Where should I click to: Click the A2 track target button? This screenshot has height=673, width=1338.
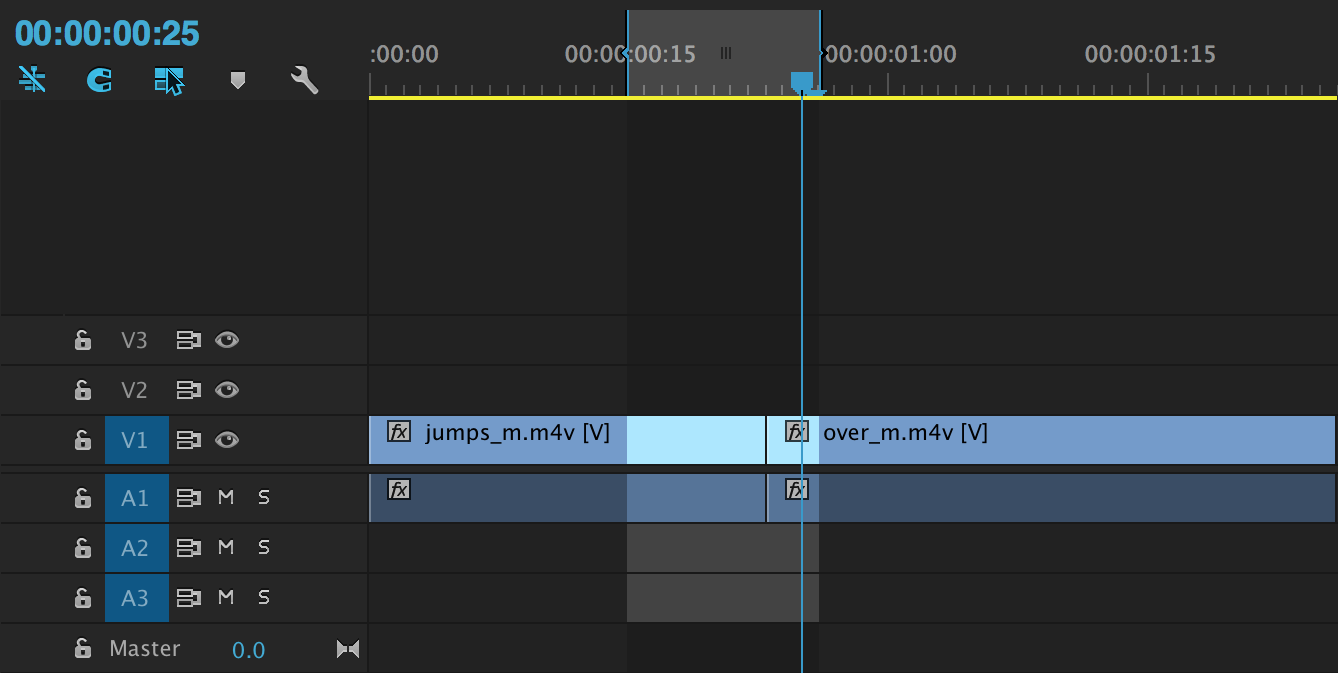coord(136,548)
